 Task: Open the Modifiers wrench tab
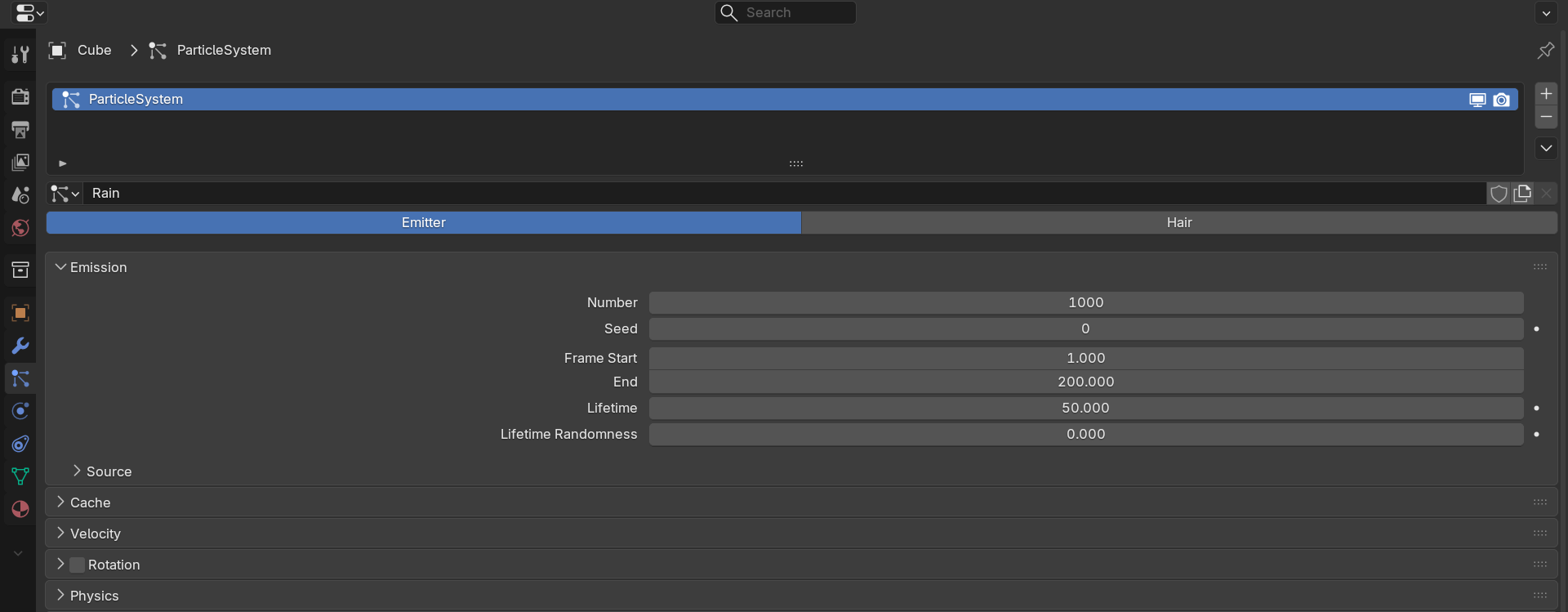pos(20,346)
